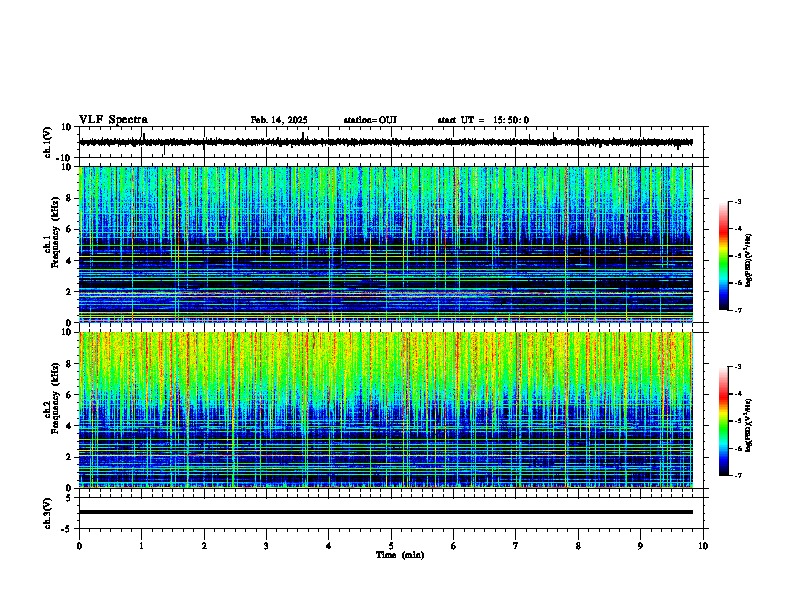
Task: Click the "Time (min)" axis title
Action: click(x=400, y=555)
